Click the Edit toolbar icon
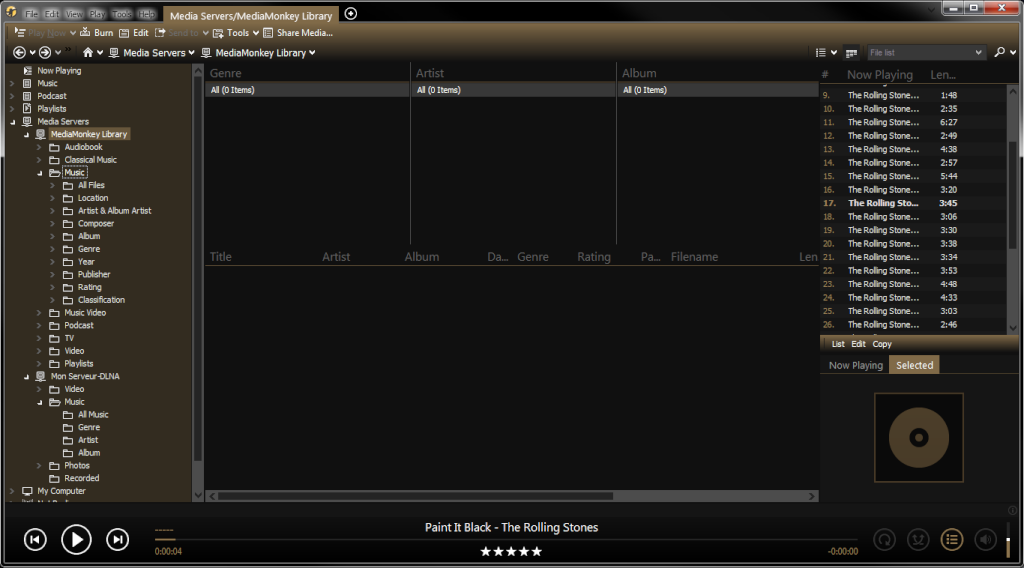 124,33
